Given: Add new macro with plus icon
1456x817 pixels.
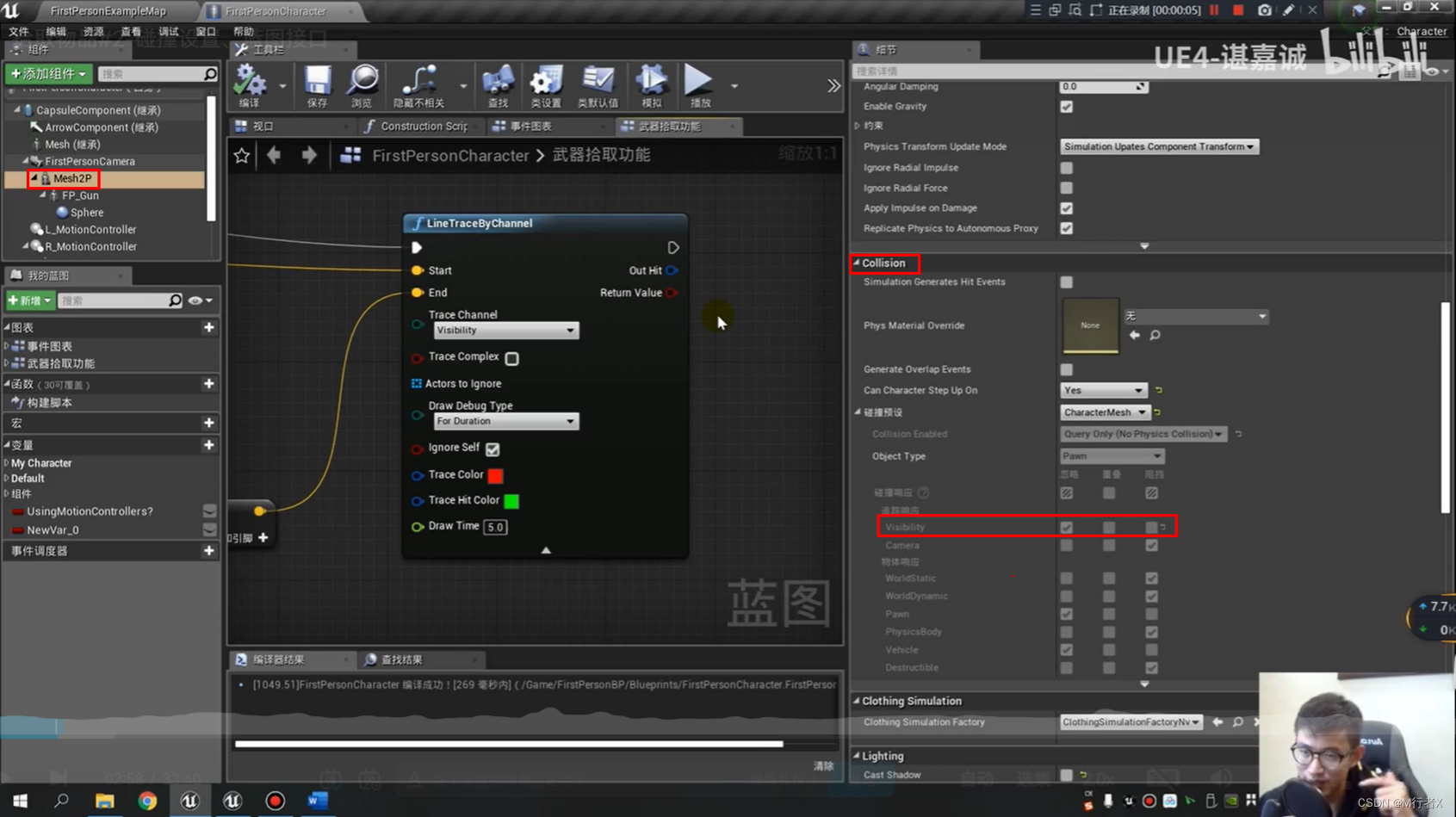Looking at the screenshot, I should (208, 423).
